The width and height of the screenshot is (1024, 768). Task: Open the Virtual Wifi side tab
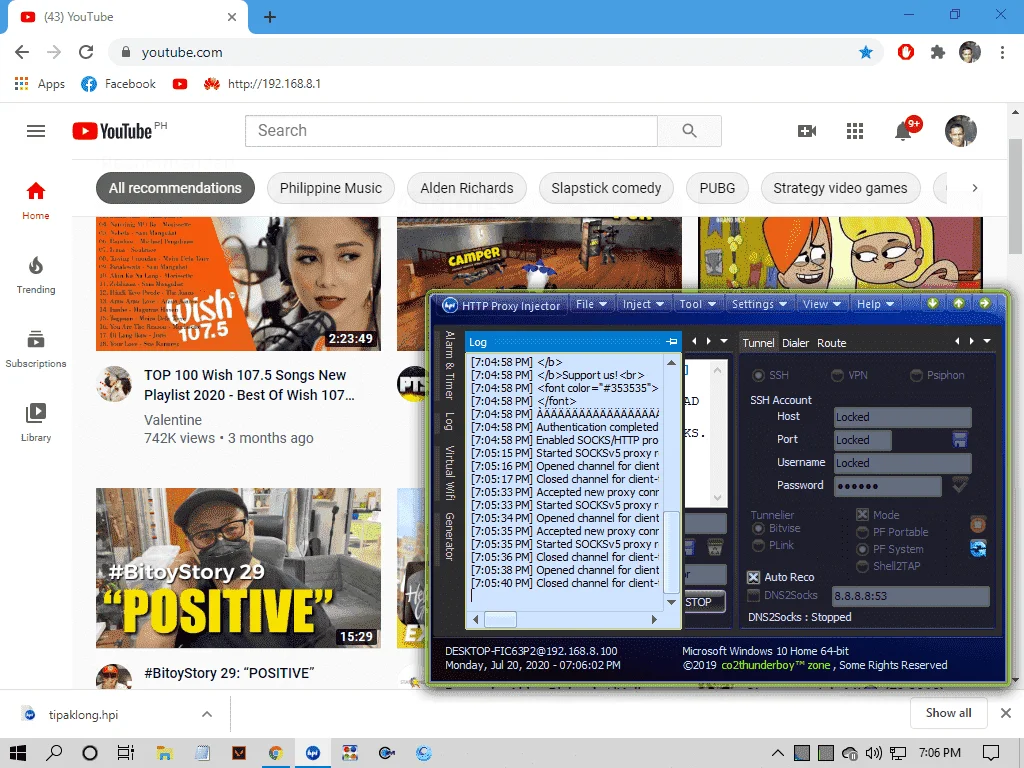pyautogui.click(x=449, y=473)
